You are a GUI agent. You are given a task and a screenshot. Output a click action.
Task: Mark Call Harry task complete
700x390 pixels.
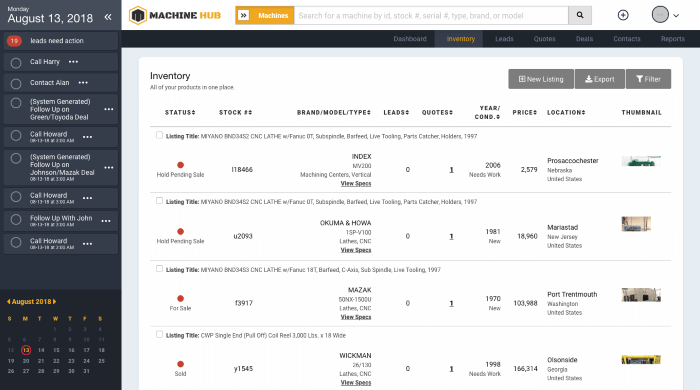pos(16,63)
